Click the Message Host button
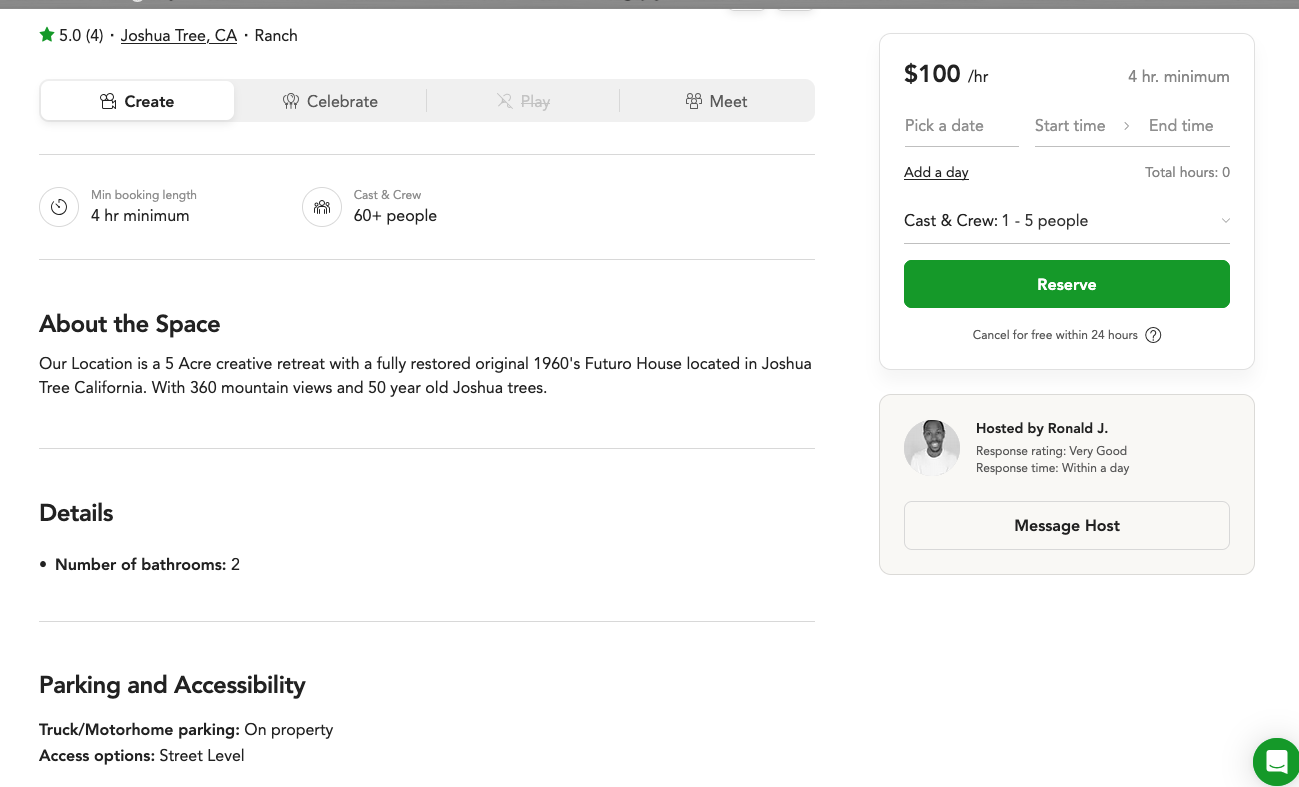The width and height of the screenshot is (1299, 787). [x=1066, y=526]
